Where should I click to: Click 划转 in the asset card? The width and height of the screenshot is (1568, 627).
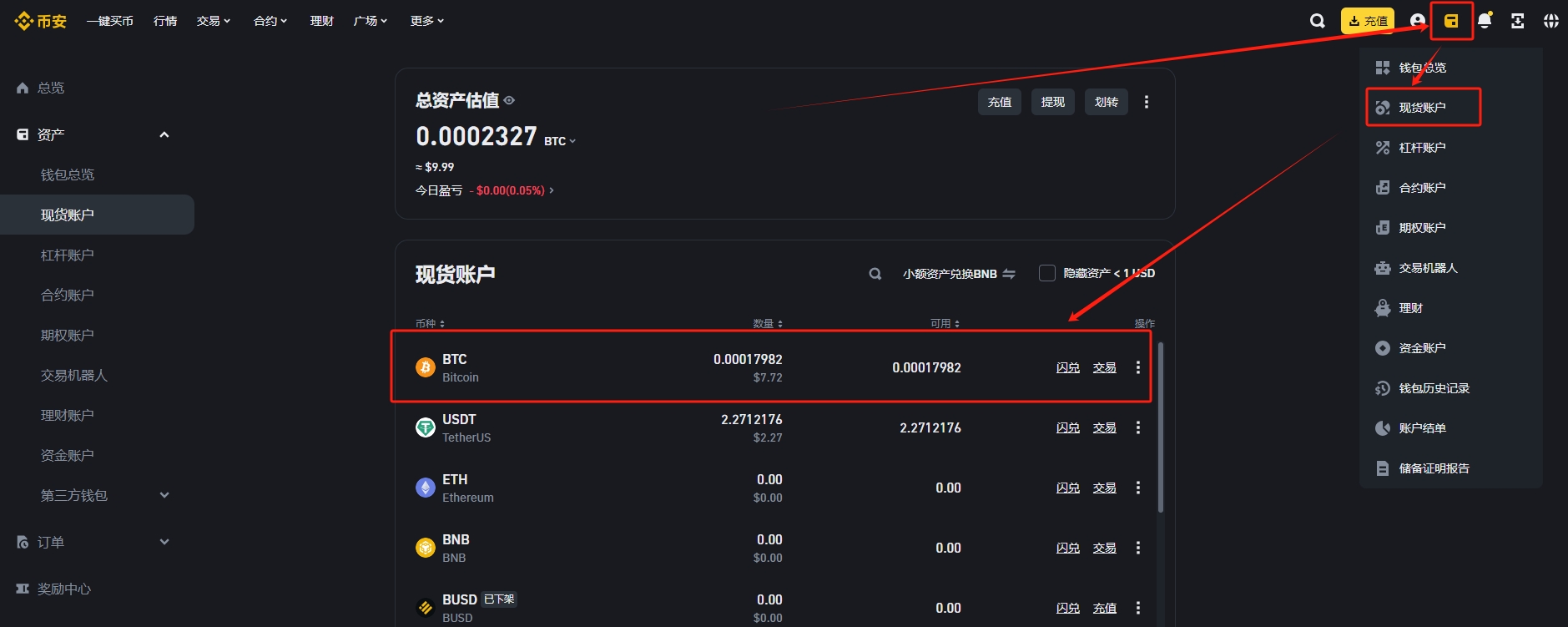coord(1107,102)
